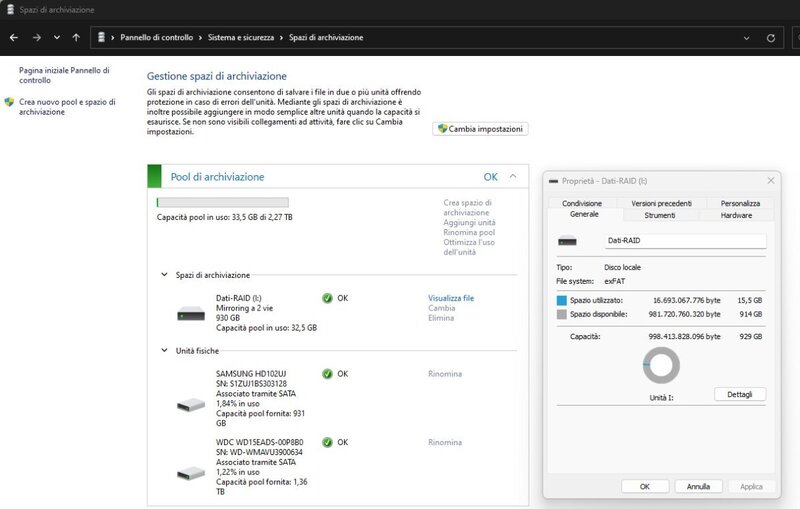Screen dimensions: 800x509
Task: Click the Dati-RAID name text field
Action: pos(684,241)
